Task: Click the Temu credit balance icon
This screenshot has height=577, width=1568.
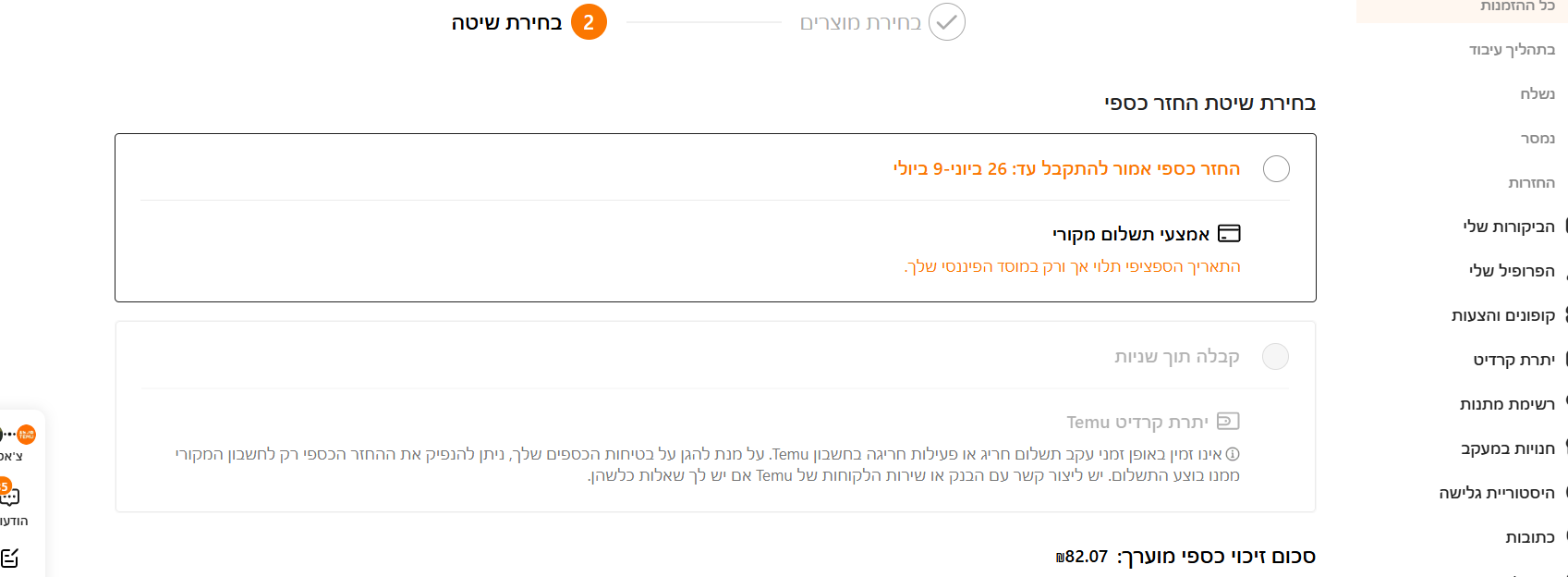Action: click(x=1228, y=422)
